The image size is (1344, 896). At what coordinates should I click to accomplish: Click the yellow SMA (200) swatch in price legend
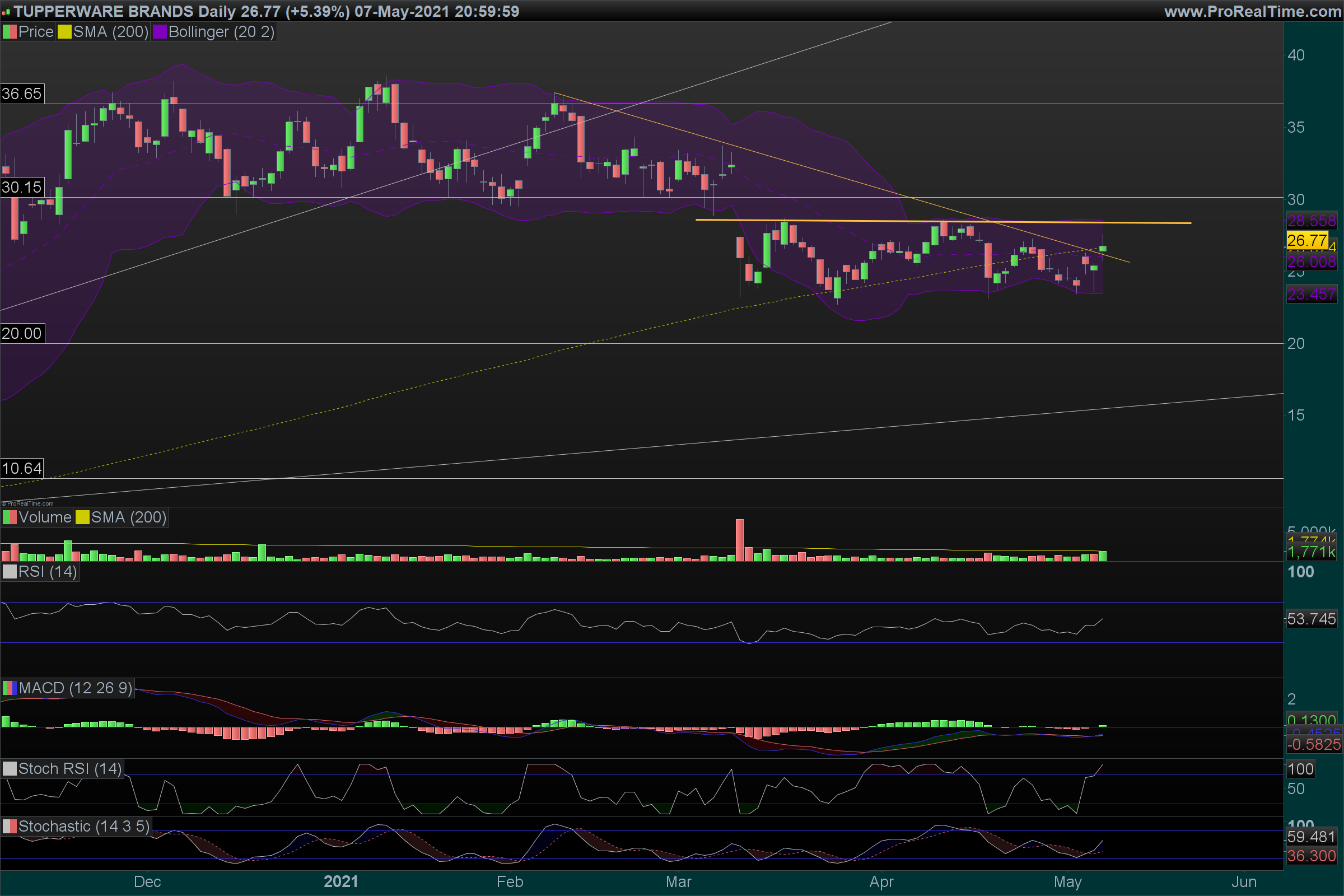pyautogui.click(x=64, y=32)
